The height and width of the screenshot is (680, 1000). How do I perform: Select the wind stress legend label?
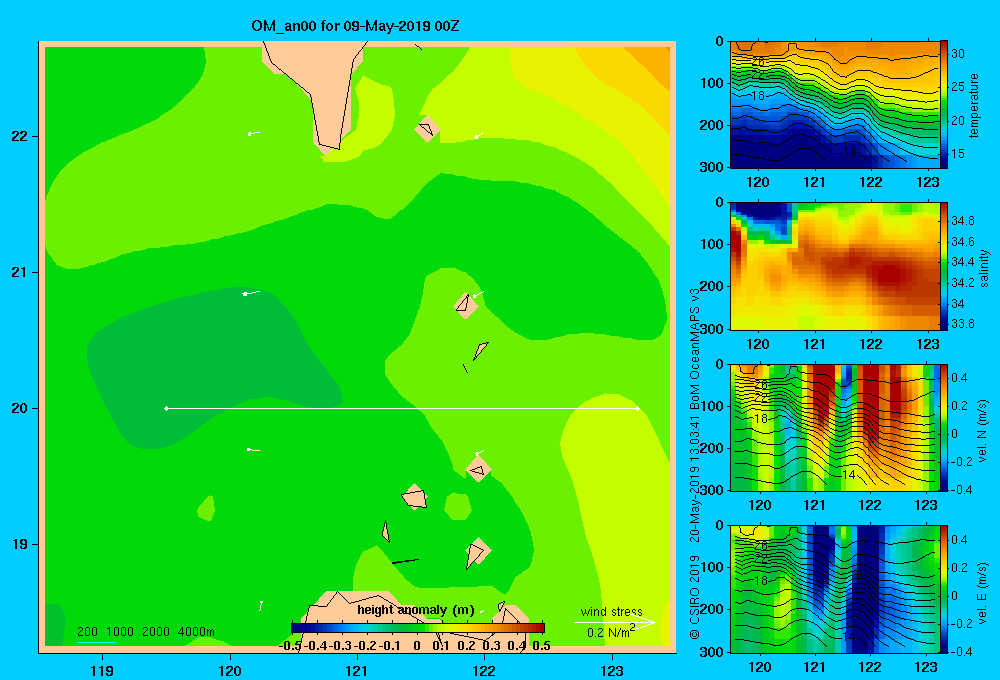tap(611, 611)
